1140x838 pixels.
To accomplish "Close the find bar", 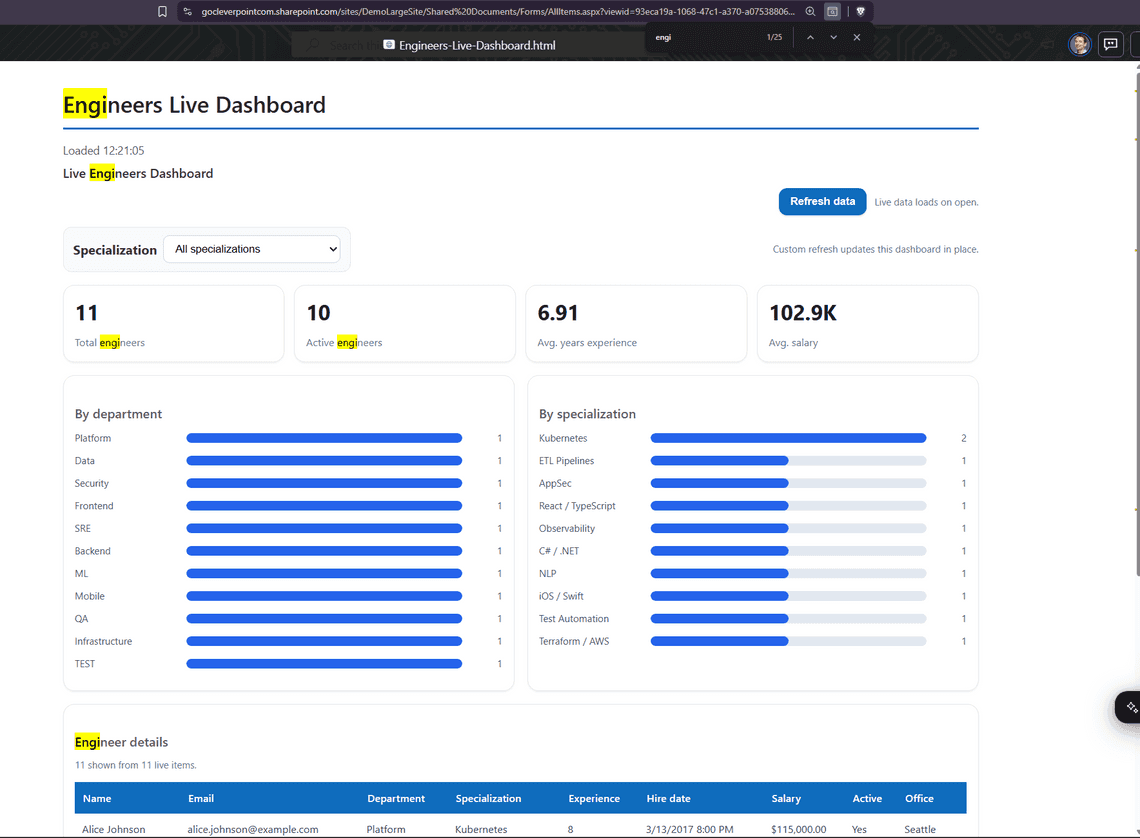I will 857,37.
